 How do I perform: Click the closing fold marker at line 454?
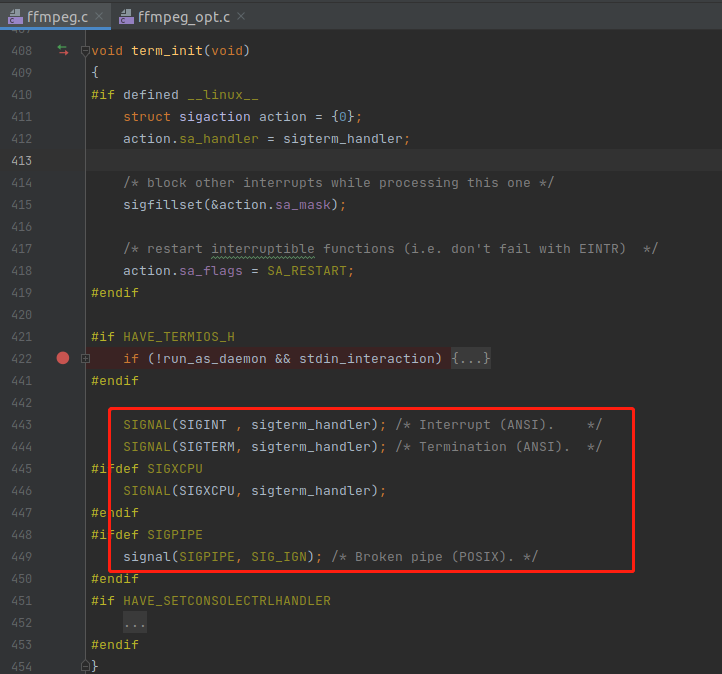point(85,666)
